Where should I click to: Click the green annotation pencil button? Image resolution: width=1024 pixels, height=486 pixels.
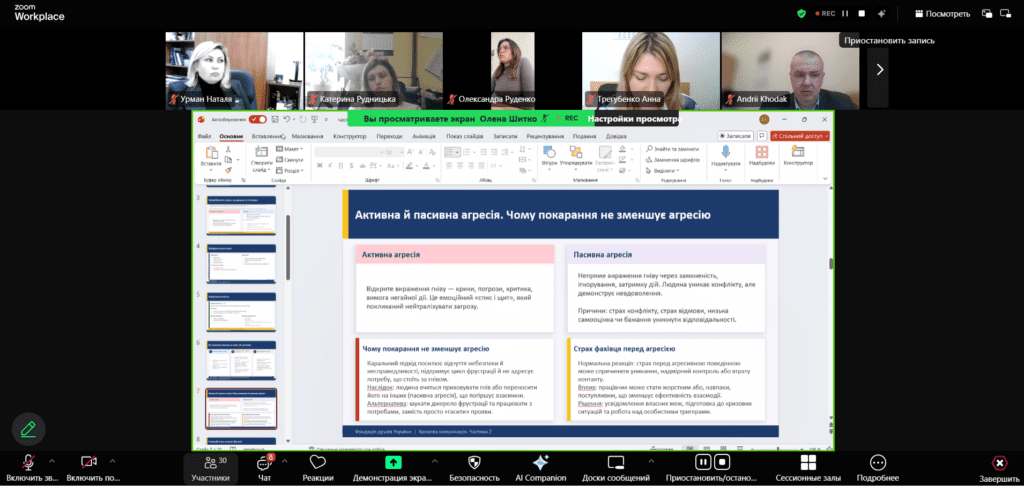coord(28,429)
